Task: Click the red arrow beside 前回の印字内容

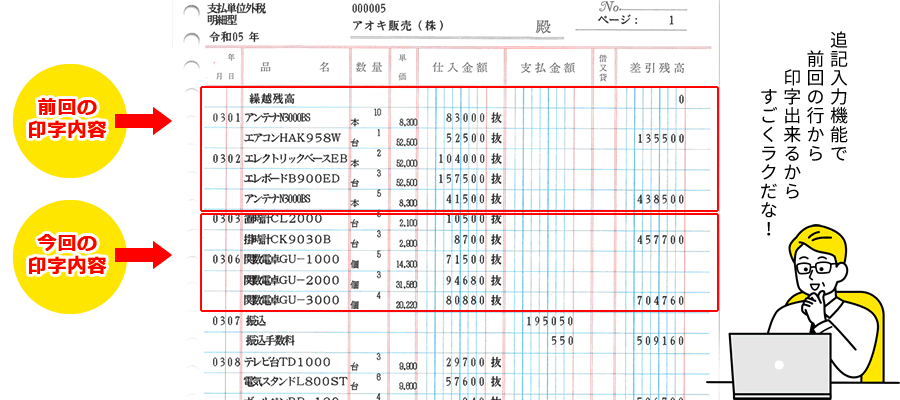Action: pos(155,122)
